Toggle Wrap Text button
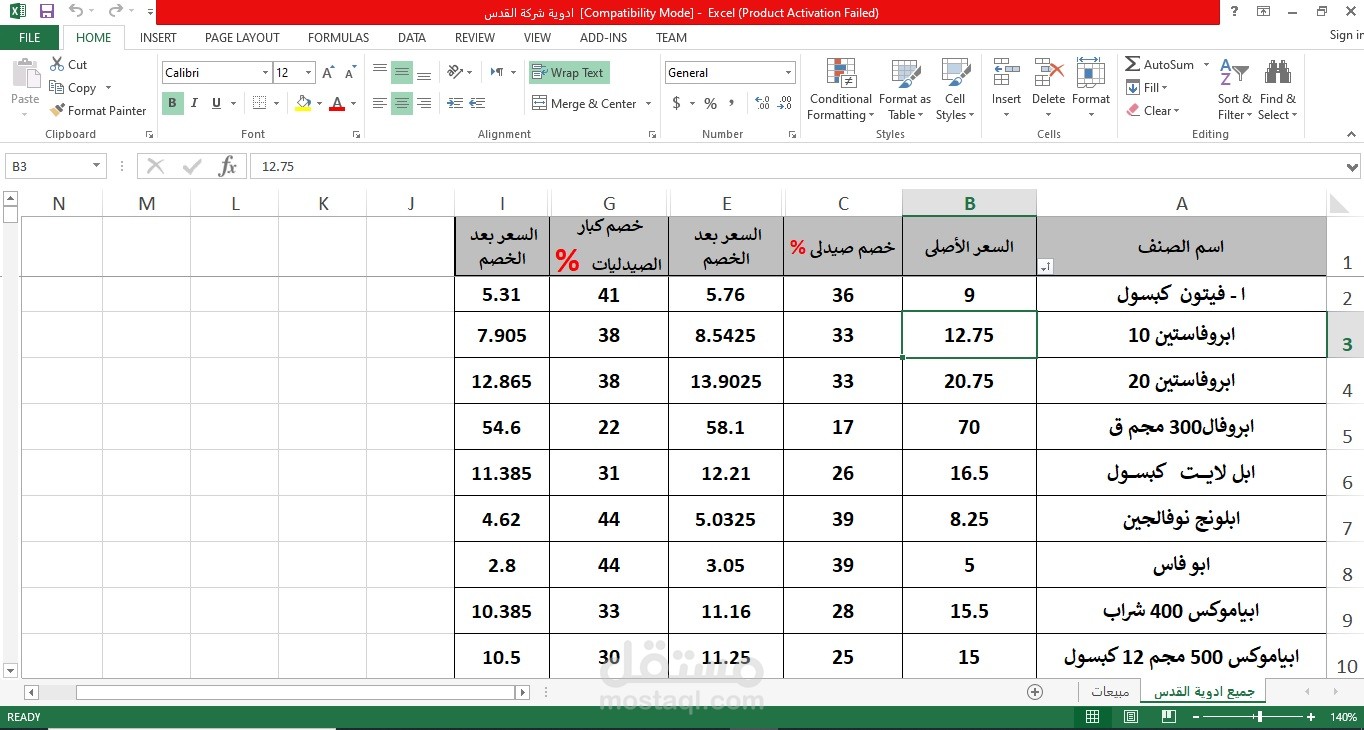 point(568,73)
